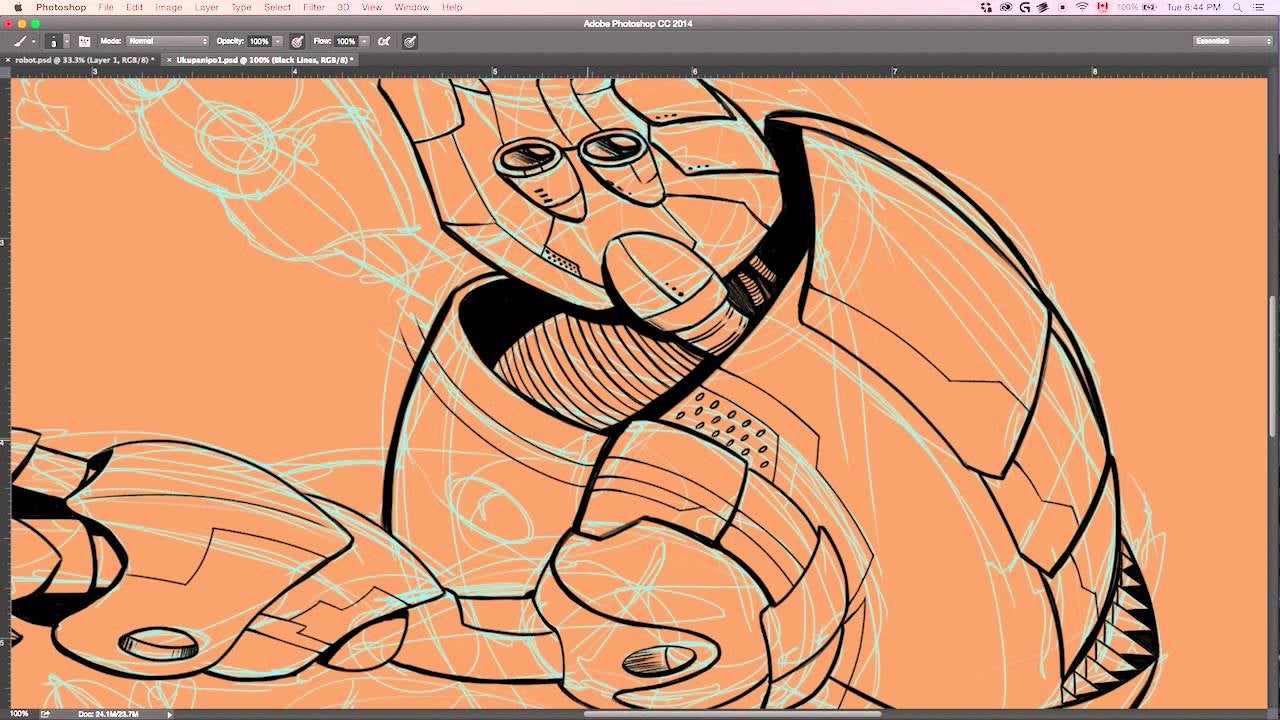The width and height of the screenshot is (1280, 720).
Task: Toggle pressure control for brush size
Action: tap(410, 41)
